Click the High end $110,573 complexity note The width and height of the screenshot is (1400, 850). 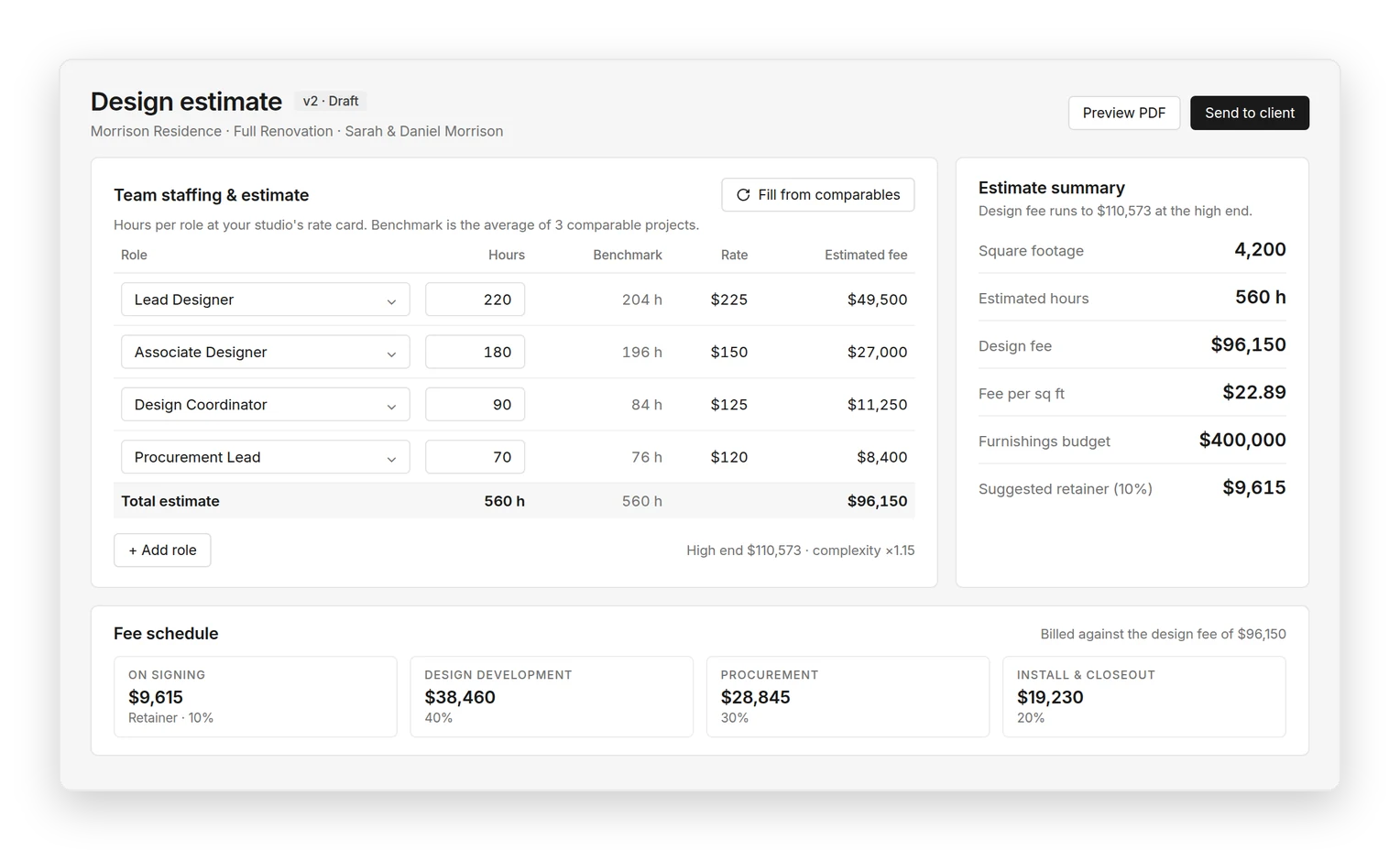click(800, 550)
